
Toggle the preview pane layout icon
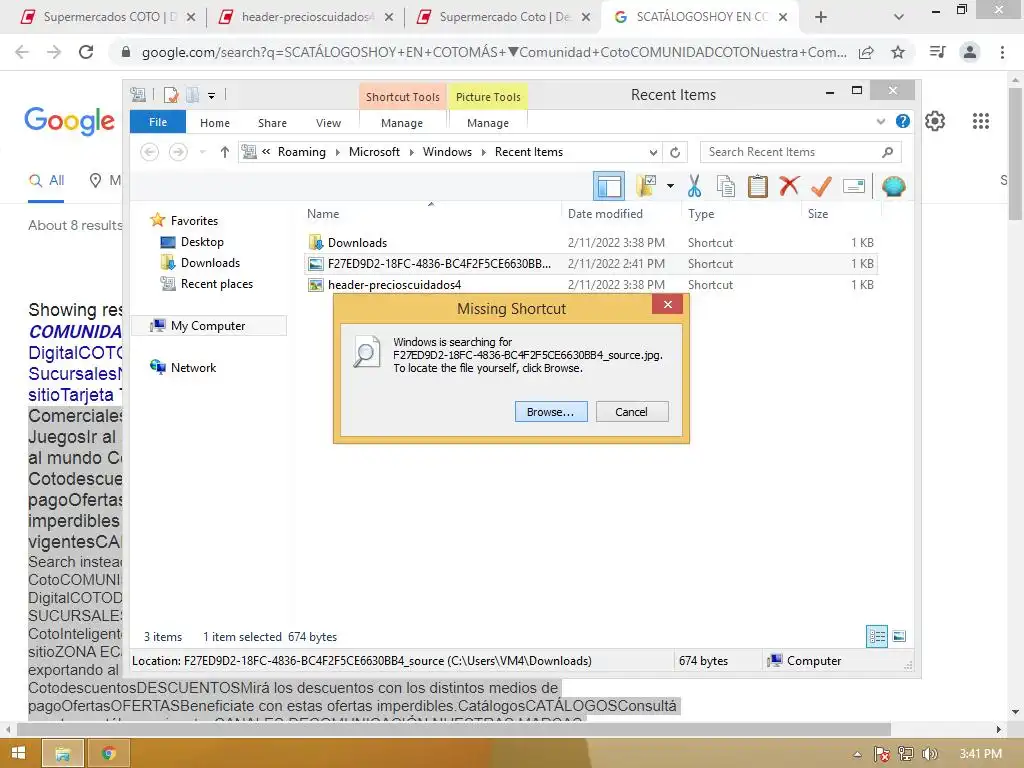[x=609, y=187]
